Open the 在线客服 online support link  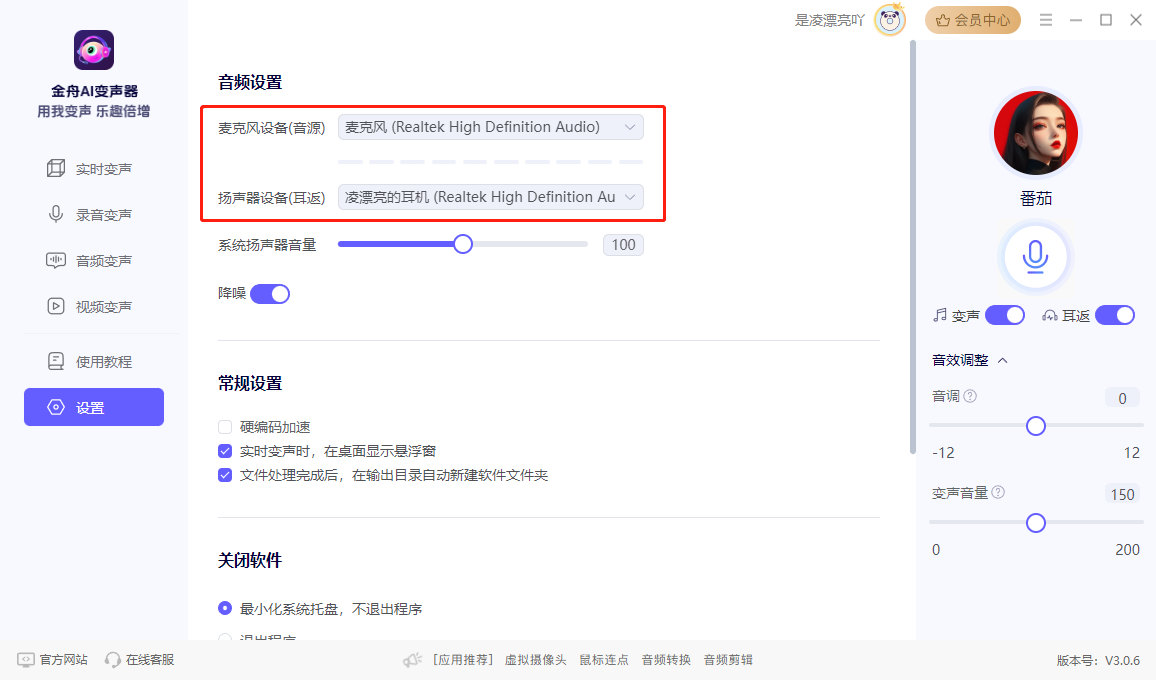[x=139, y=659]
